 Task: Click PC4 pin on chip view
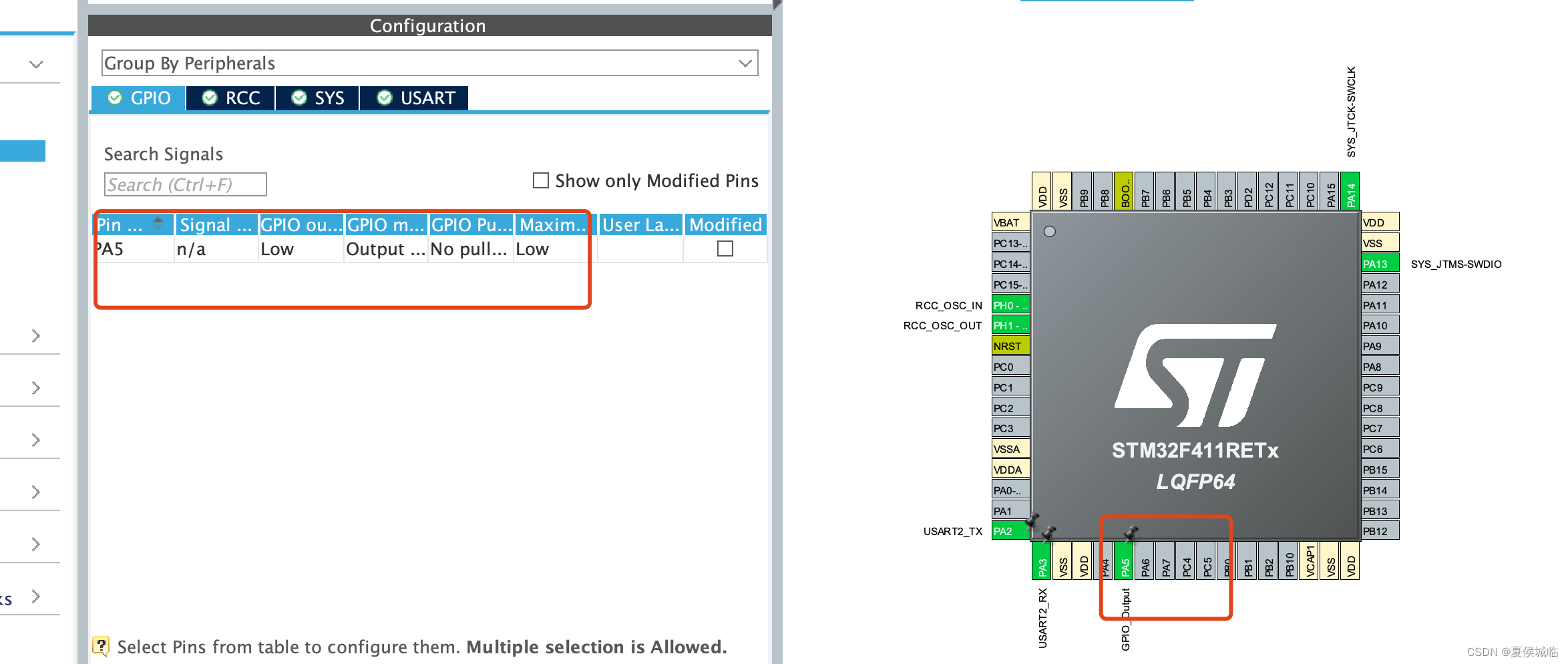click(1187, 560)
